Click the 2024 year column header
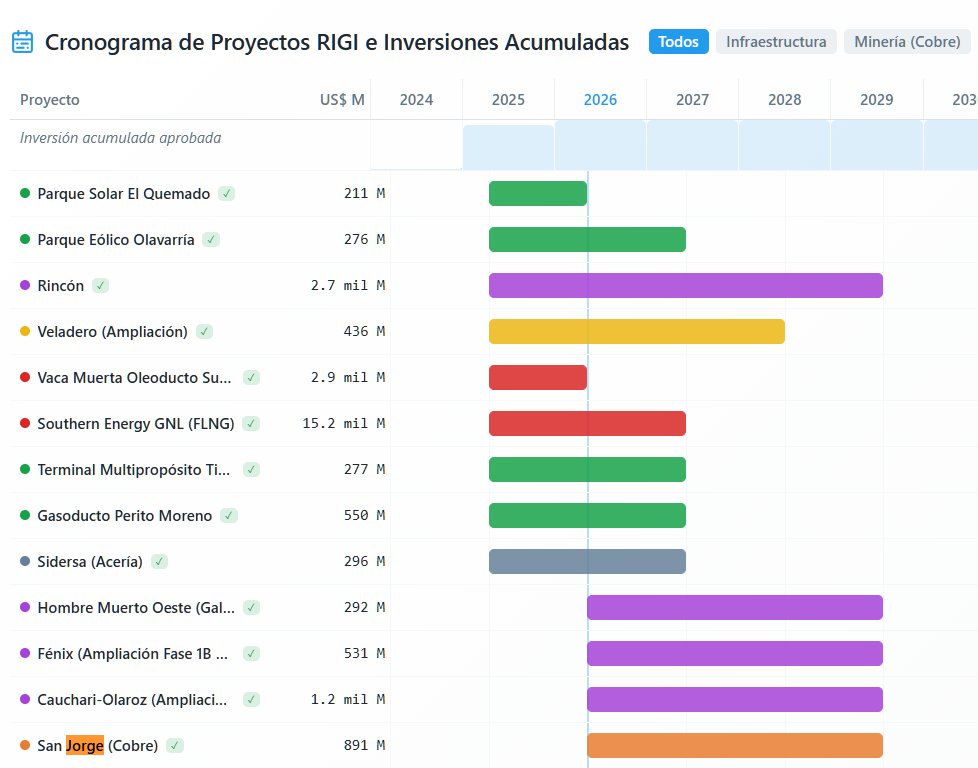Screen dimensions: 978x768 pos(416,100)
